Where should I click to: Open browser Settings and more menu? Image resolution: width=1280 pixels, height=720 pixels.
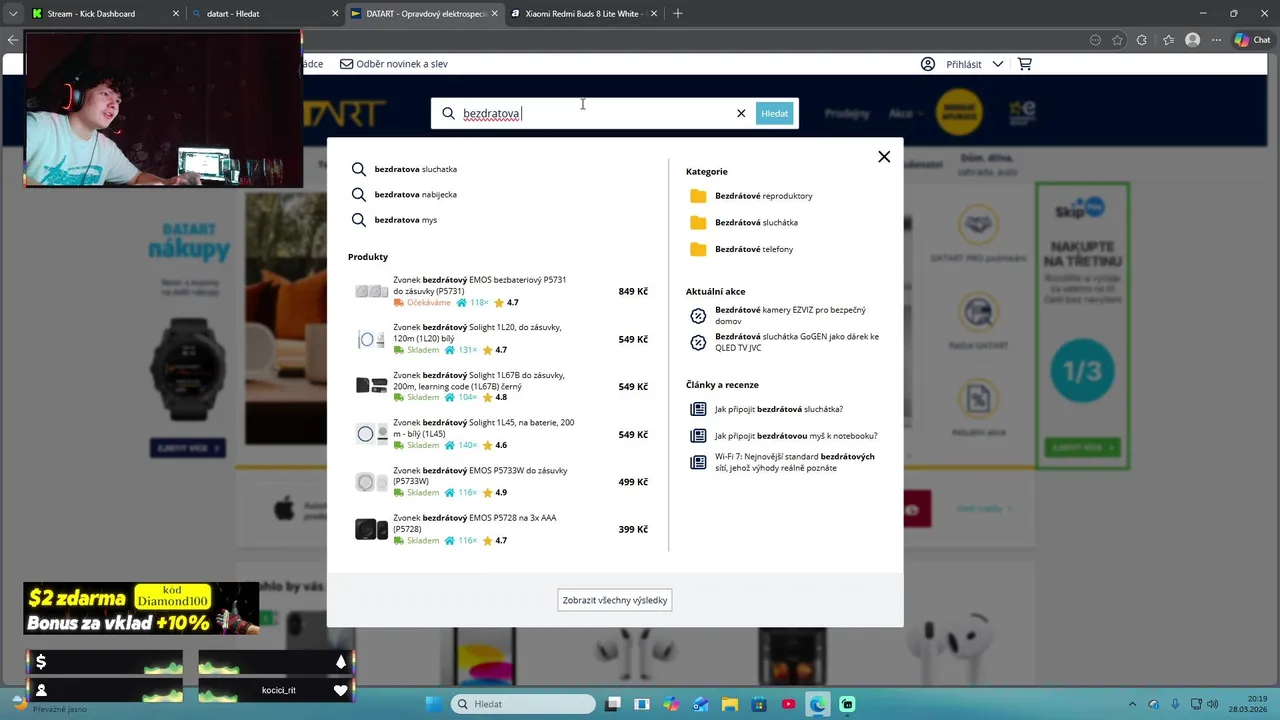[x=1216, y=40]
